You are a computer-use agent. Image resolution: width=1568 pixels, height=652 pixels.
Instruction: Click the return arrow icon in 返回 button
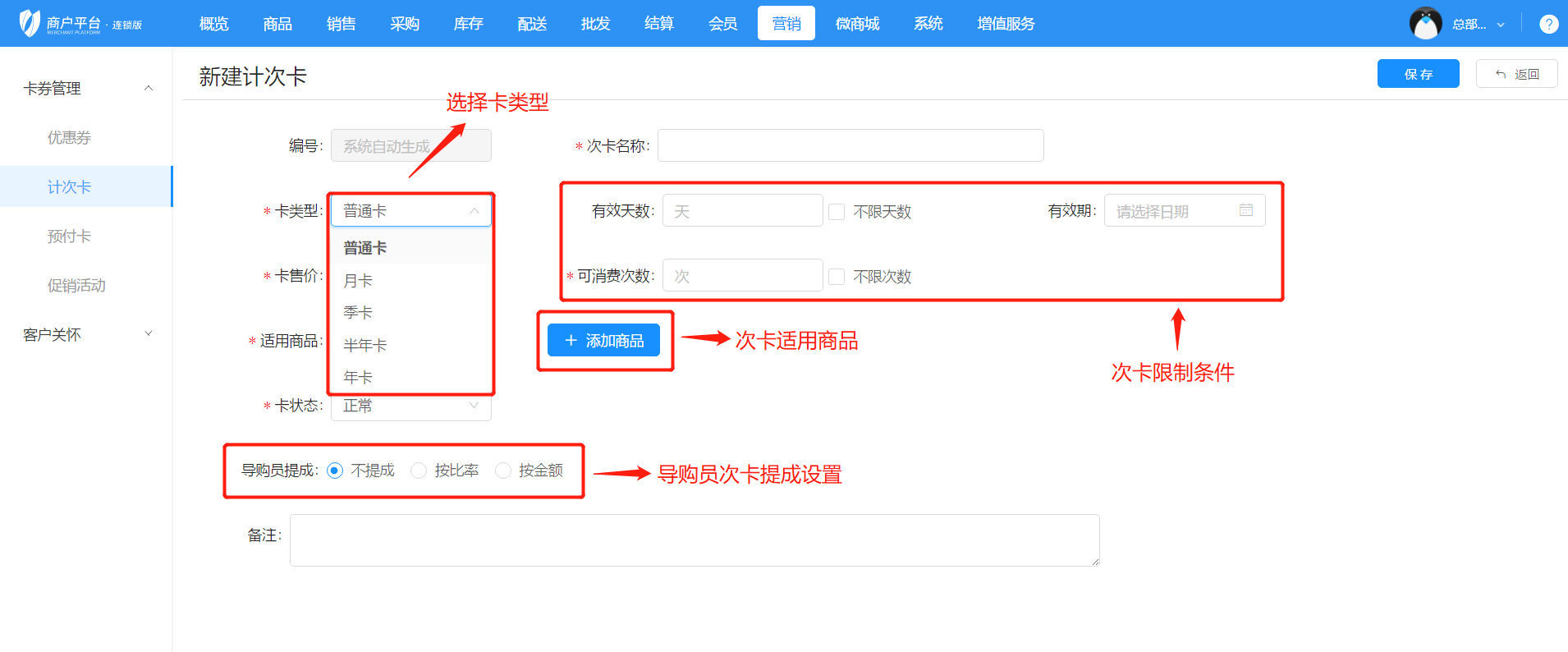[1501, 74]
